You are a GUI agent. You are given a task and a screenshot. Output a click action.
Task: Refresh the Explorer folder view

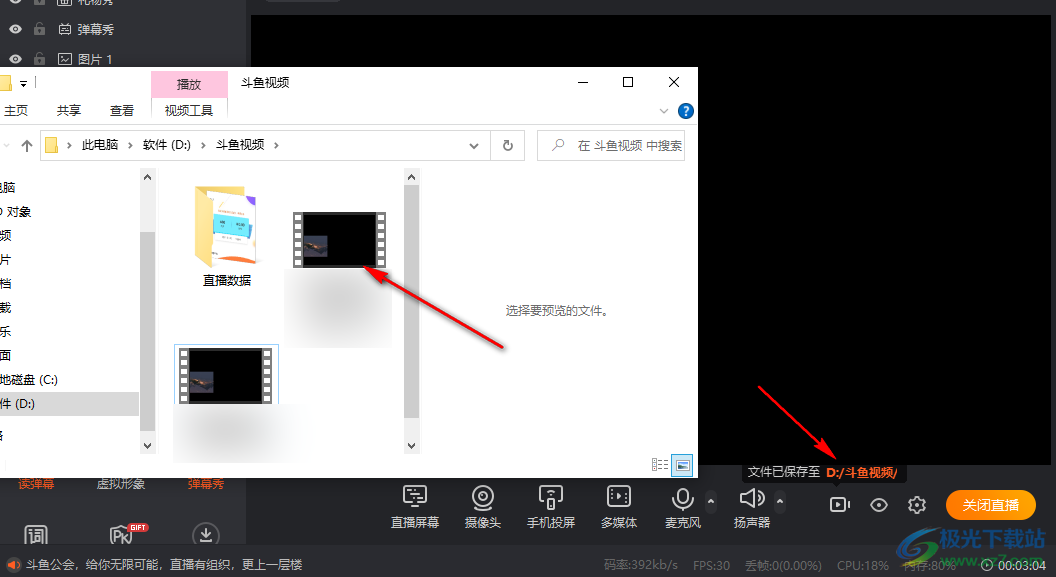[508, 145]
